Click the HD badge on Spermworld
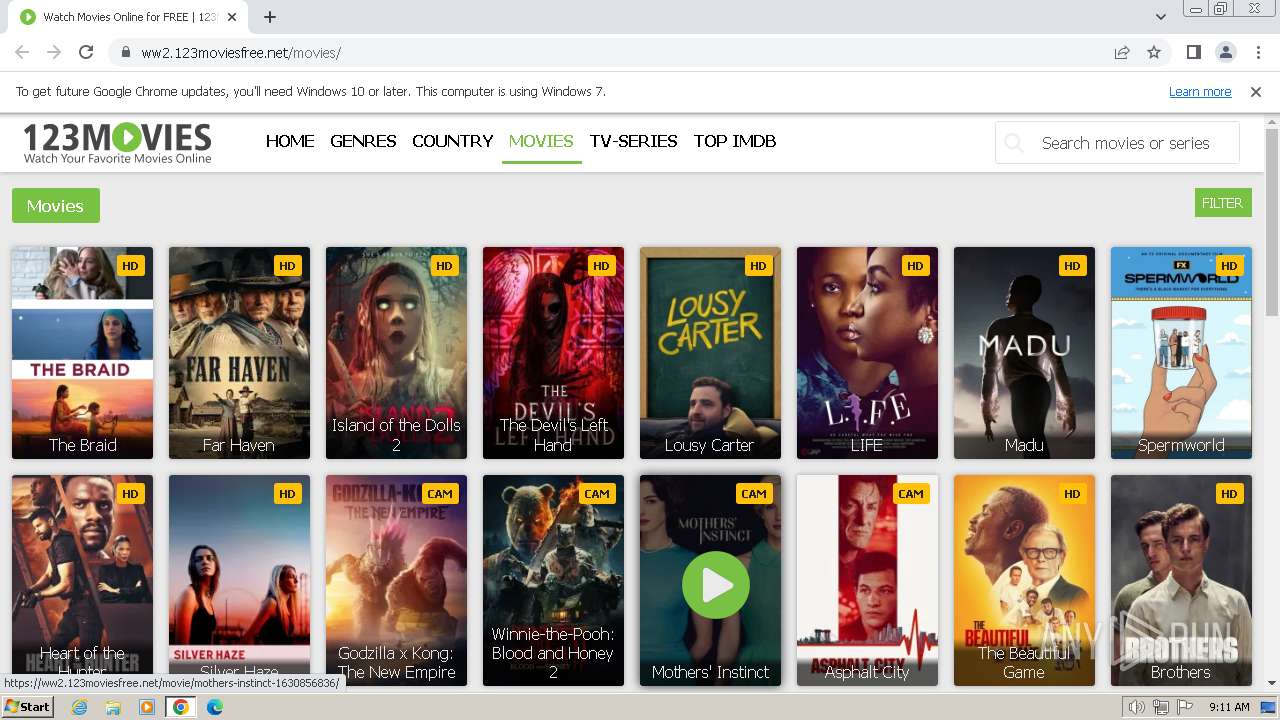Viewport: 1280px width, 720px height. point(1229,266)
